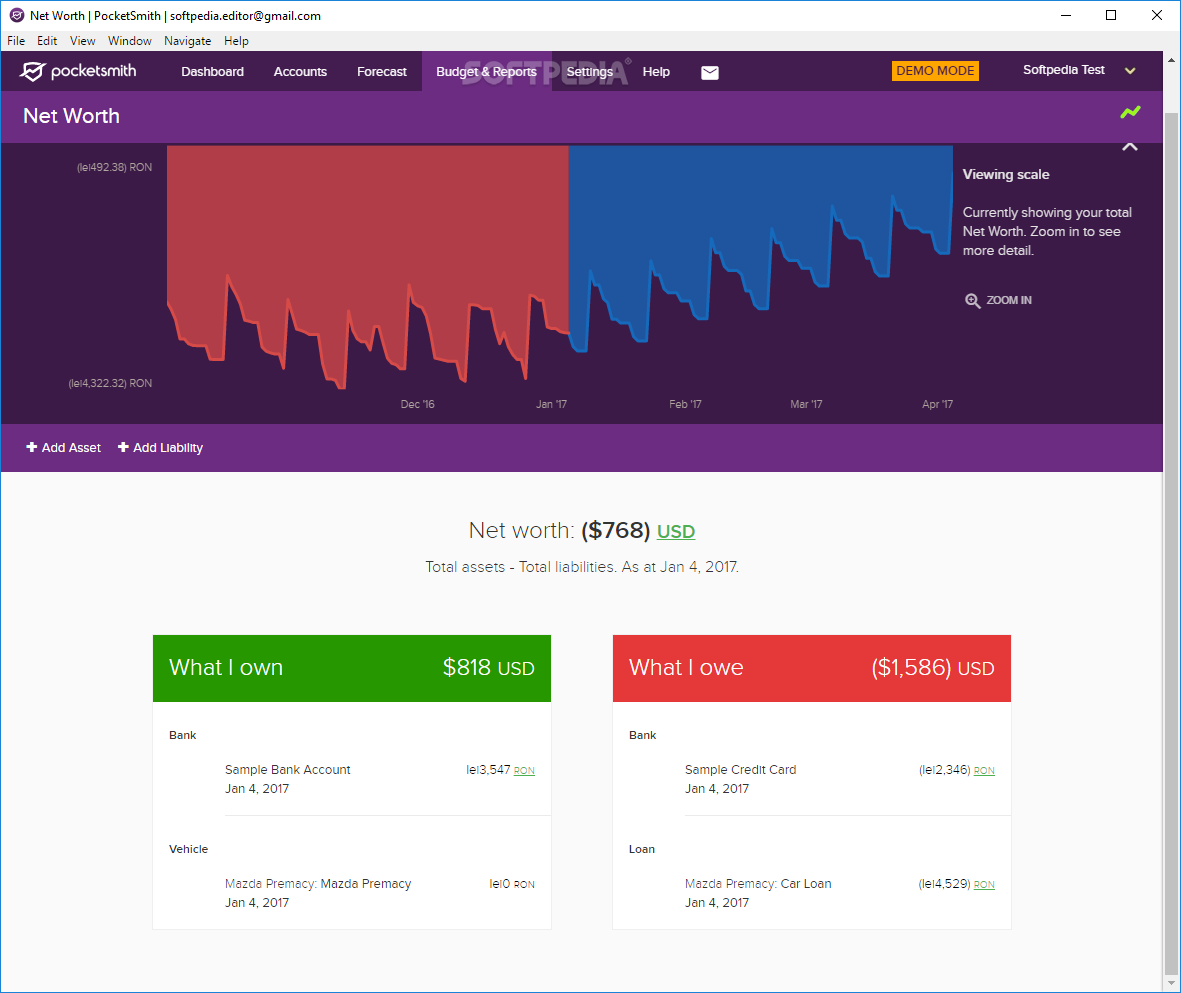Open the Edit menu
The width and height of the screenshot is (1181, 993).
pos(47,41)
